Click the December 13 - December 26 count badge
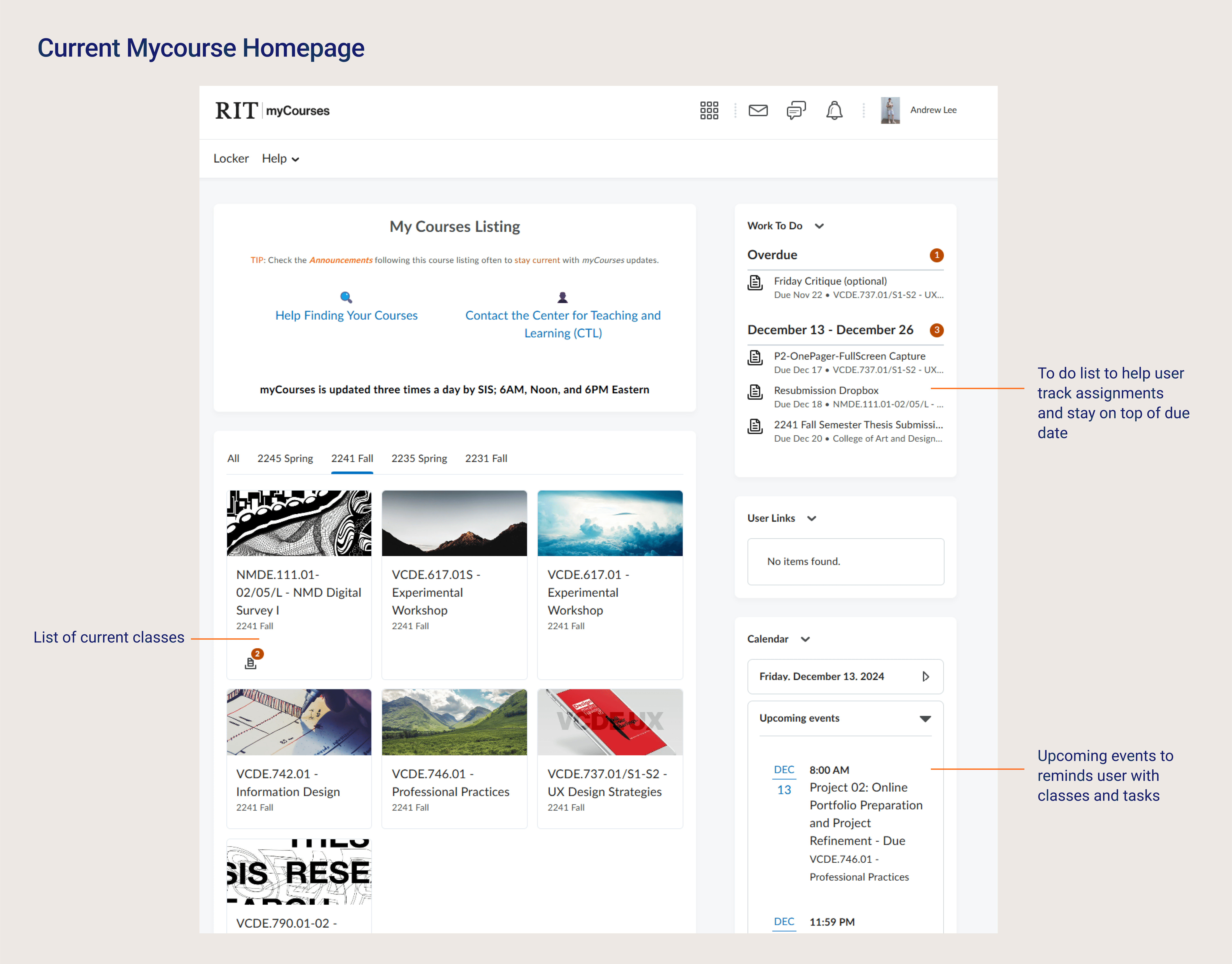Image resolution: width=1232 pixels, height=964 pixels. (936, 330)
